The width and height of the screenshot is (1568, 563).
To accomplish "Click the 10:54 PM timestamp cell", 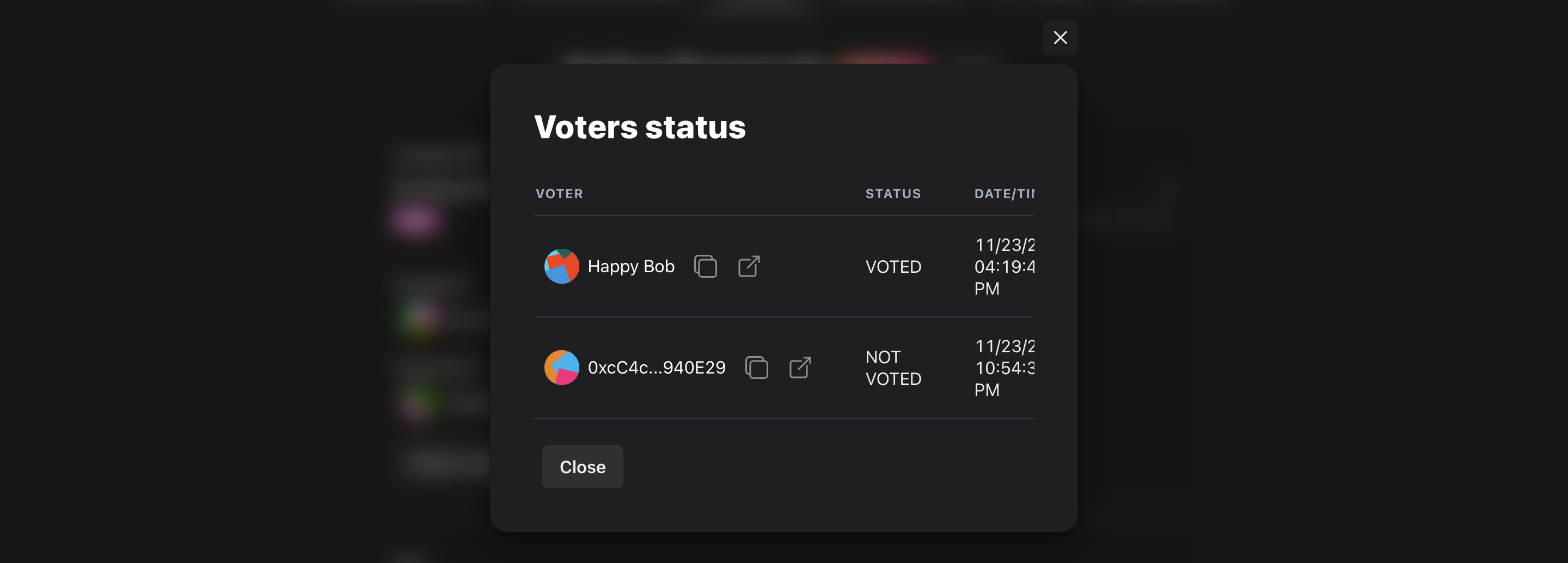I will point(1004,368).
